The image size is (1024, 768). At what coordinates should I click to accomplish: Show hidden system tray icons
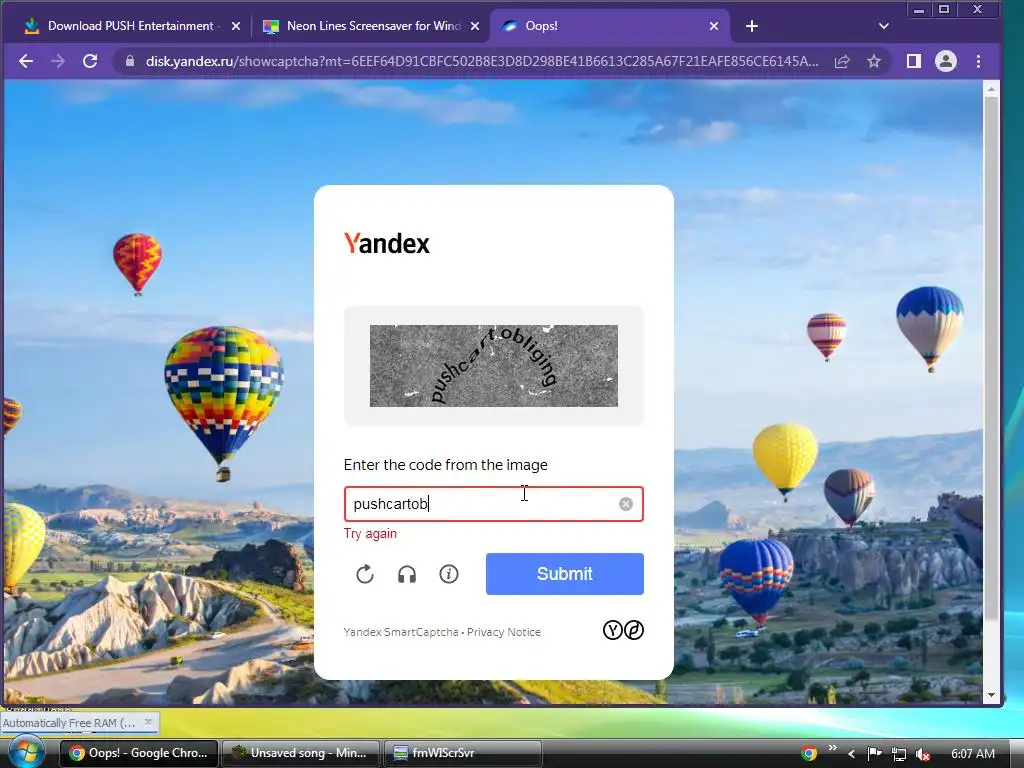click(851, 754)
